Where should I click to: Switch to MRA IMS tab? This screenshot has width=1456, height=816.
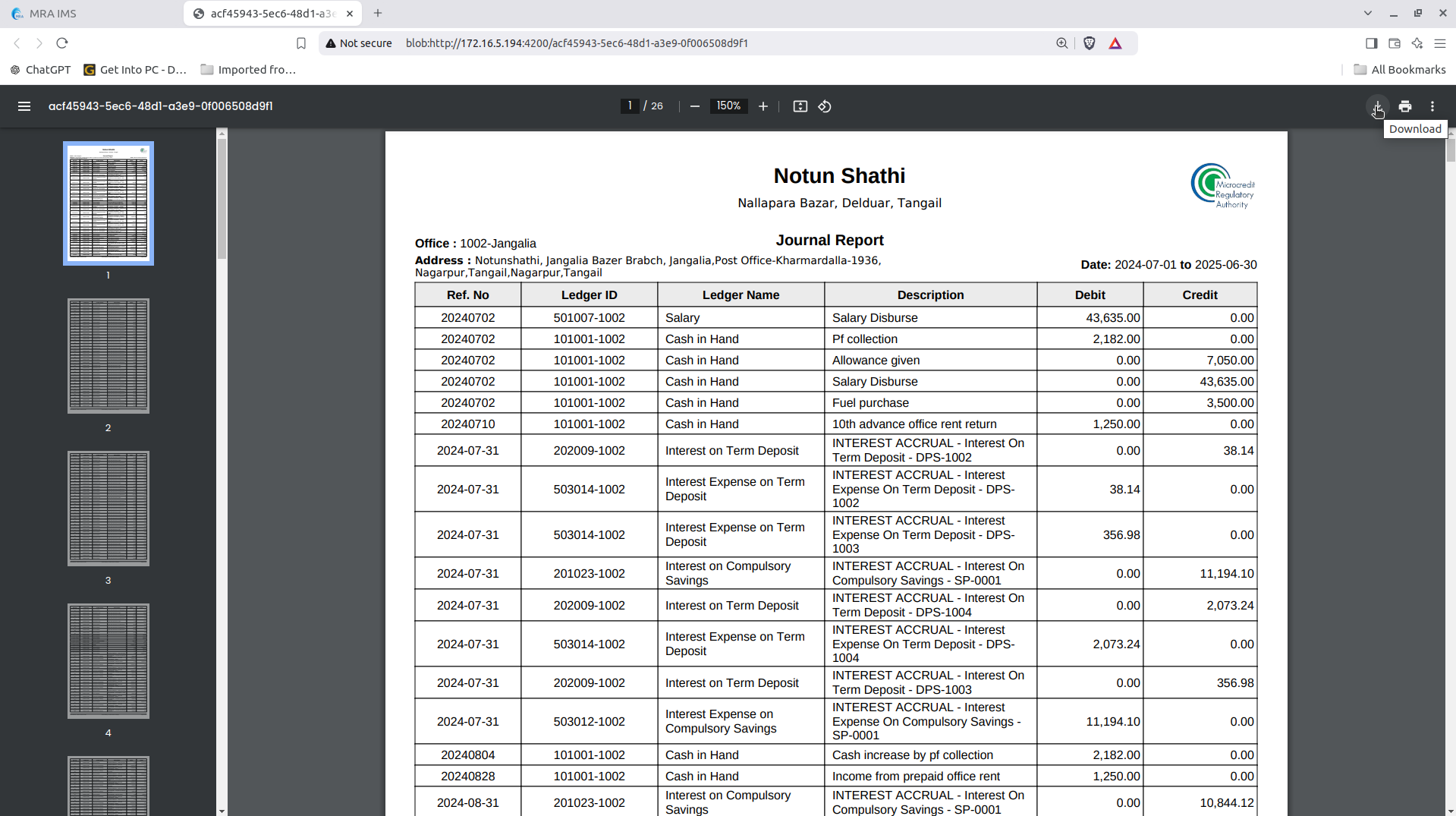tap(91, 14)
